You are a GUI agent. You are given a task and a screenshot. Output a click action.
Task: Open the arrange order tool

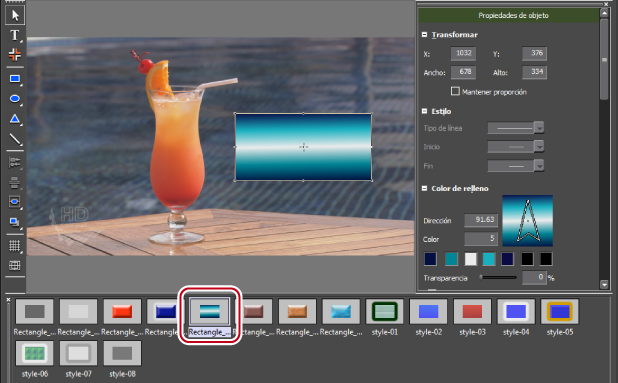point(15,222)
